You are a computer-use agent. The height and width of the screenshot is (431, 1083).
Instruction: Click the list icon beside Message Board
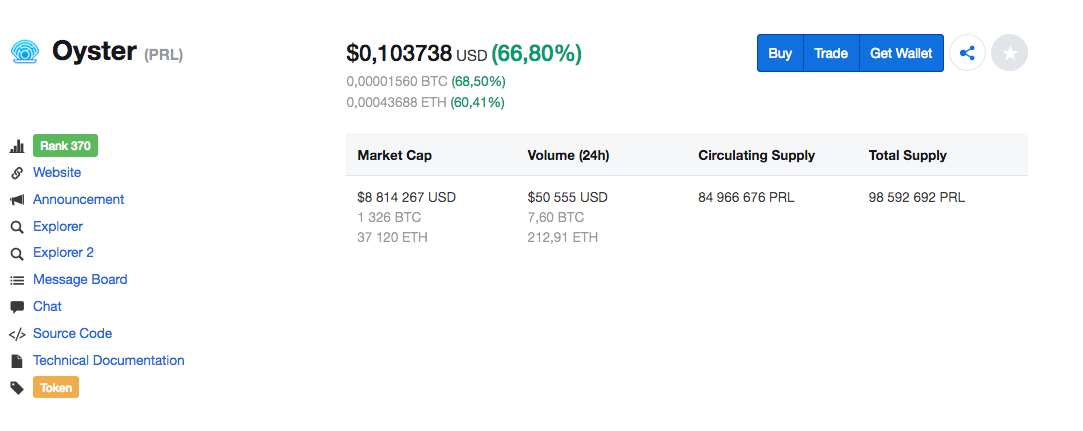click(x=17, y=280)
